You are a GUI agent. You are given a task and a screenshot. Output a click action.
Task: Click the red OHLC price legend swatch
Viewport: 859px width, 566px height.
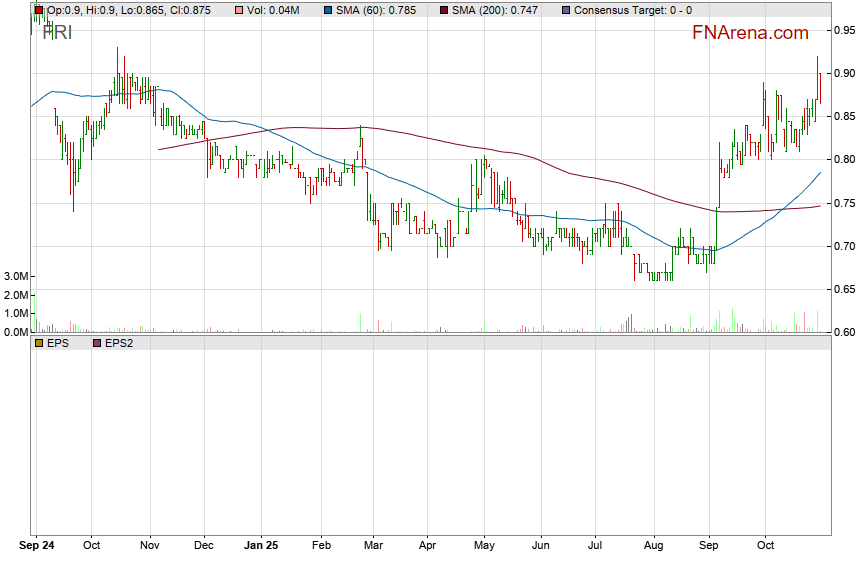pos(38,10)
